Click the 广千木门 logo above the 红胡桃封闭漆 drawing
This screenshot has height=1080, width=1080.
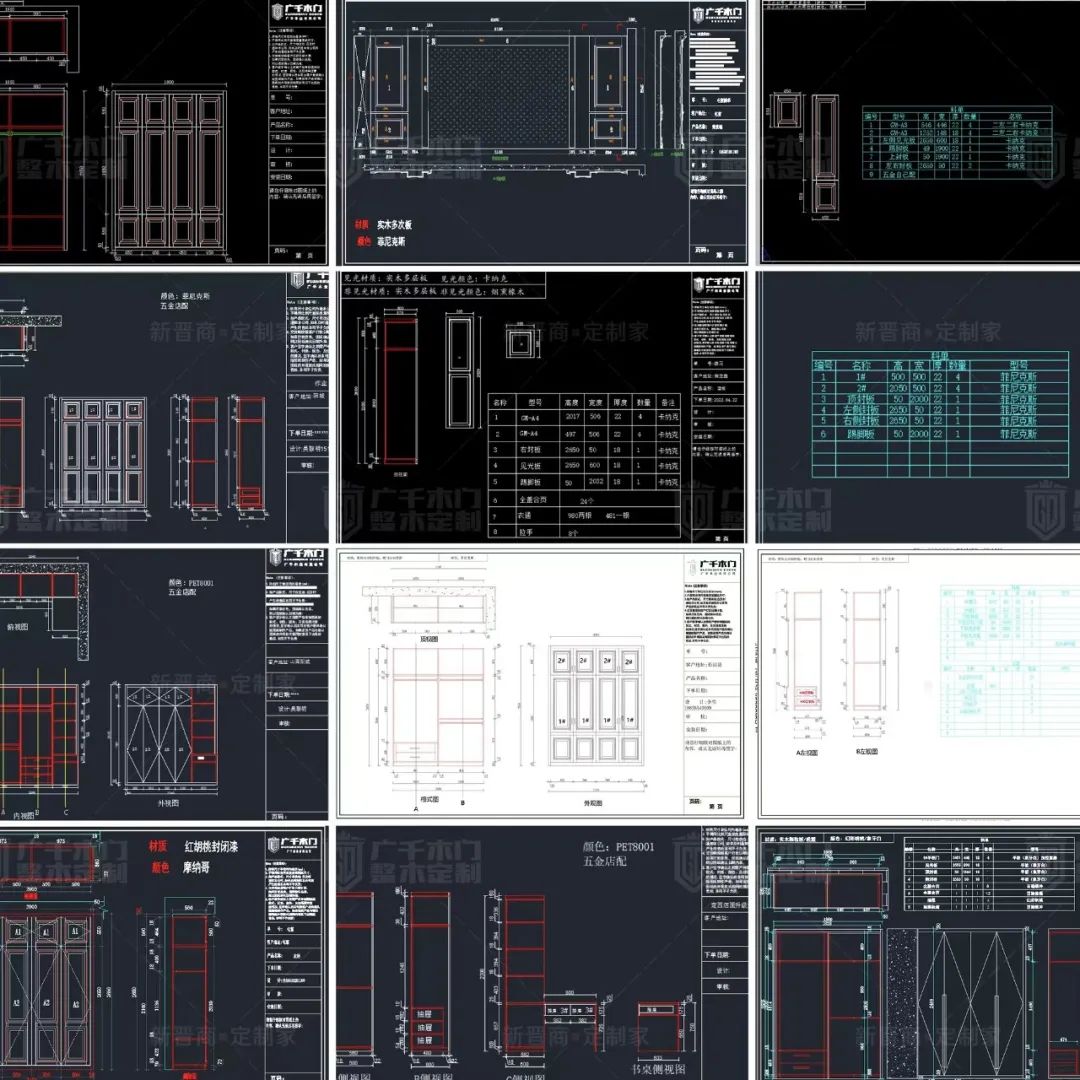point(297,845)
